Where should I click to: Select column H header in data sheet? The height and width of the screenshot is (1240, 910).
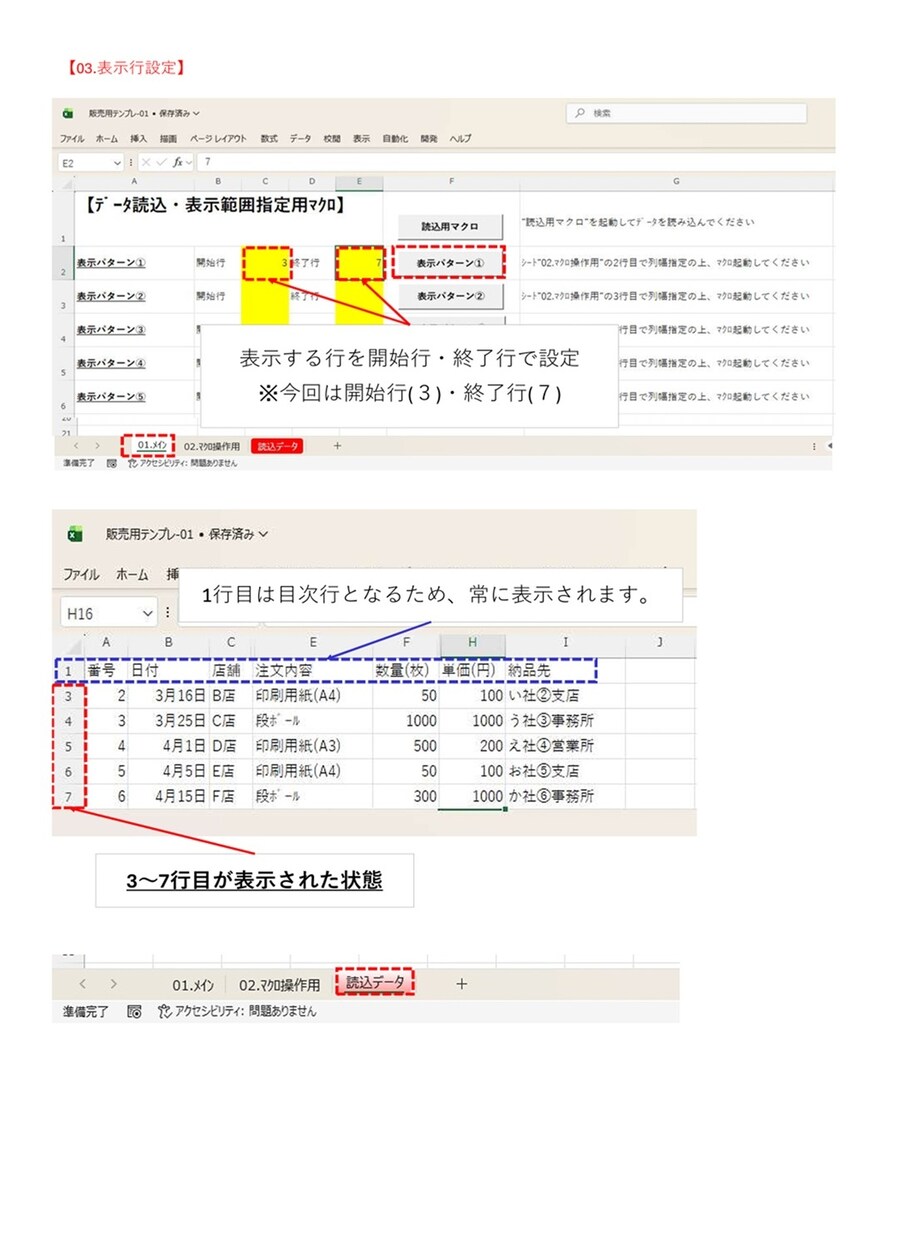(x=472, y=643)
